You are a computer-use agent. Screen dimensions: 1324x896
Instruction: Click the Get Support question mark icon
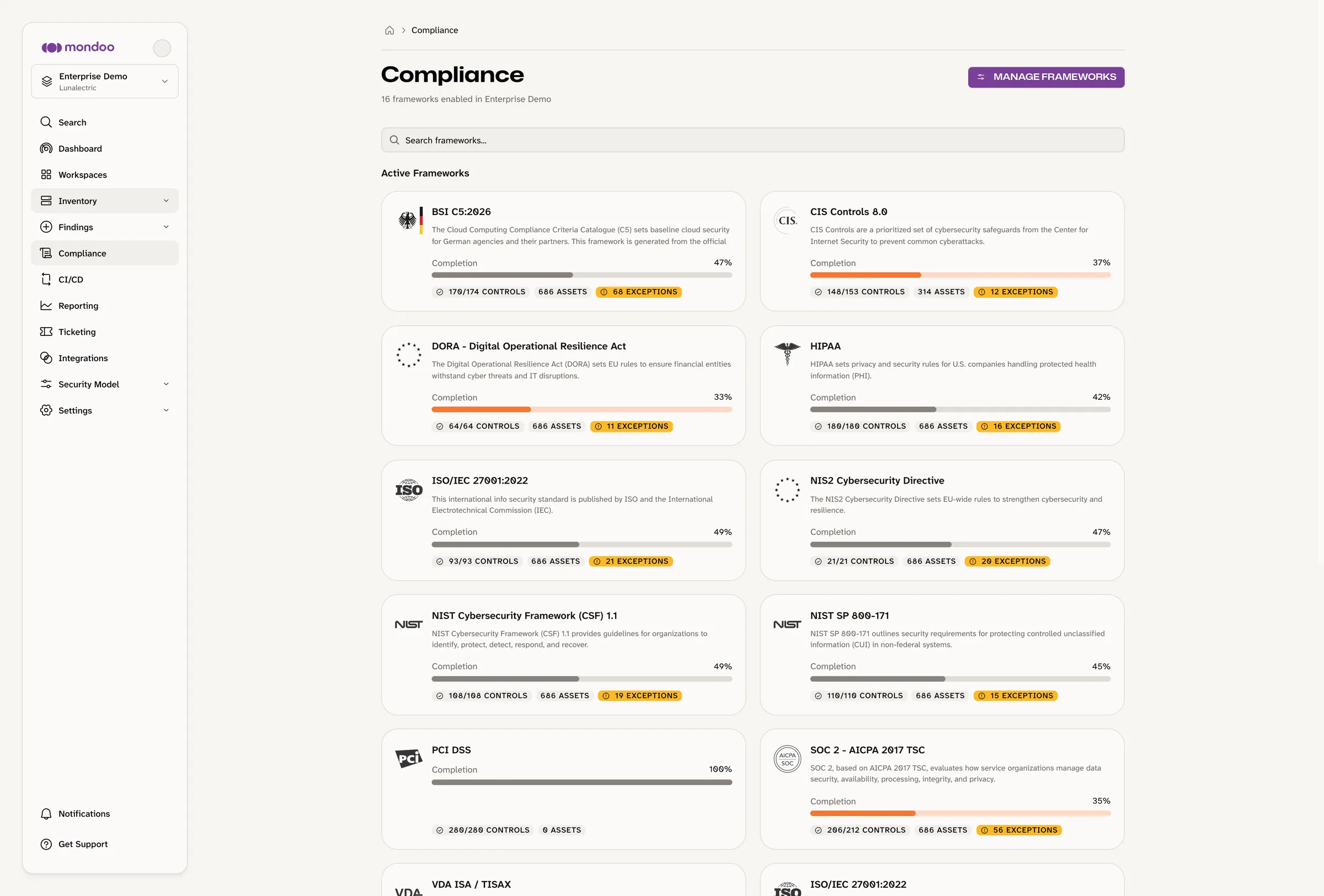pos(46,844)
